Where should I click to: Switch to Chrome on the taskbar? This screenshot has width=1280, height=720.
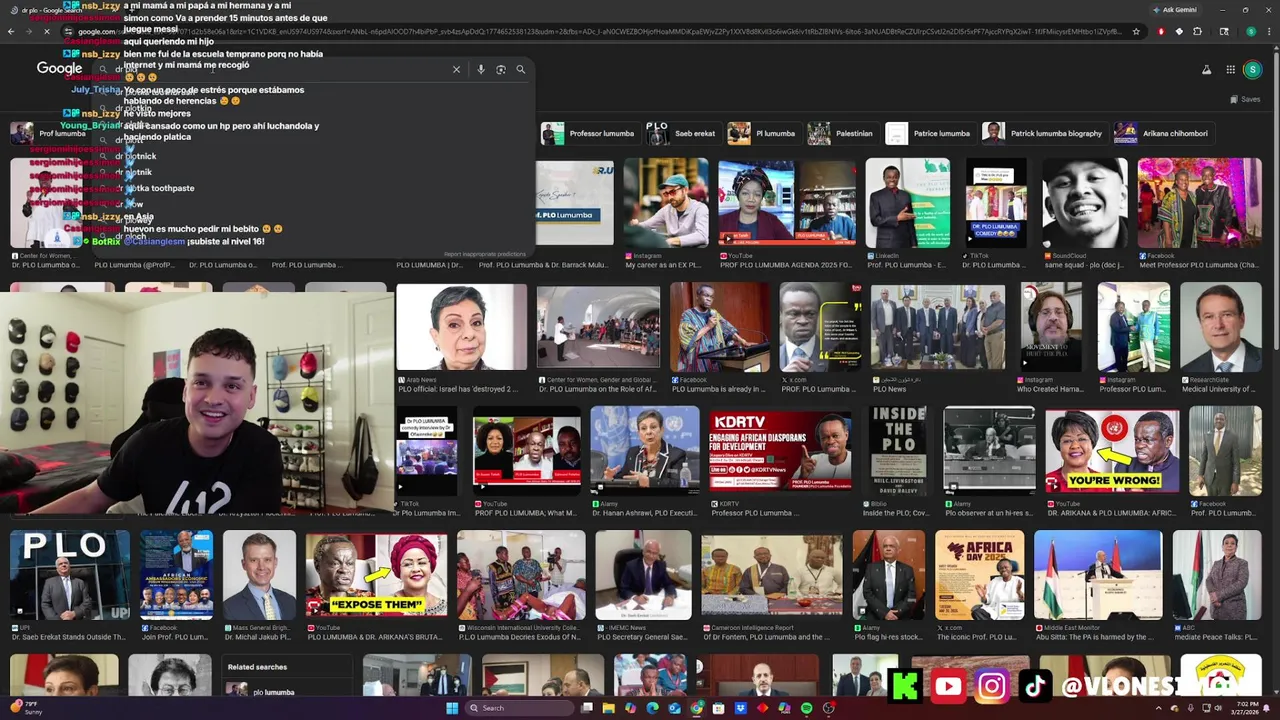pos(696,708)
